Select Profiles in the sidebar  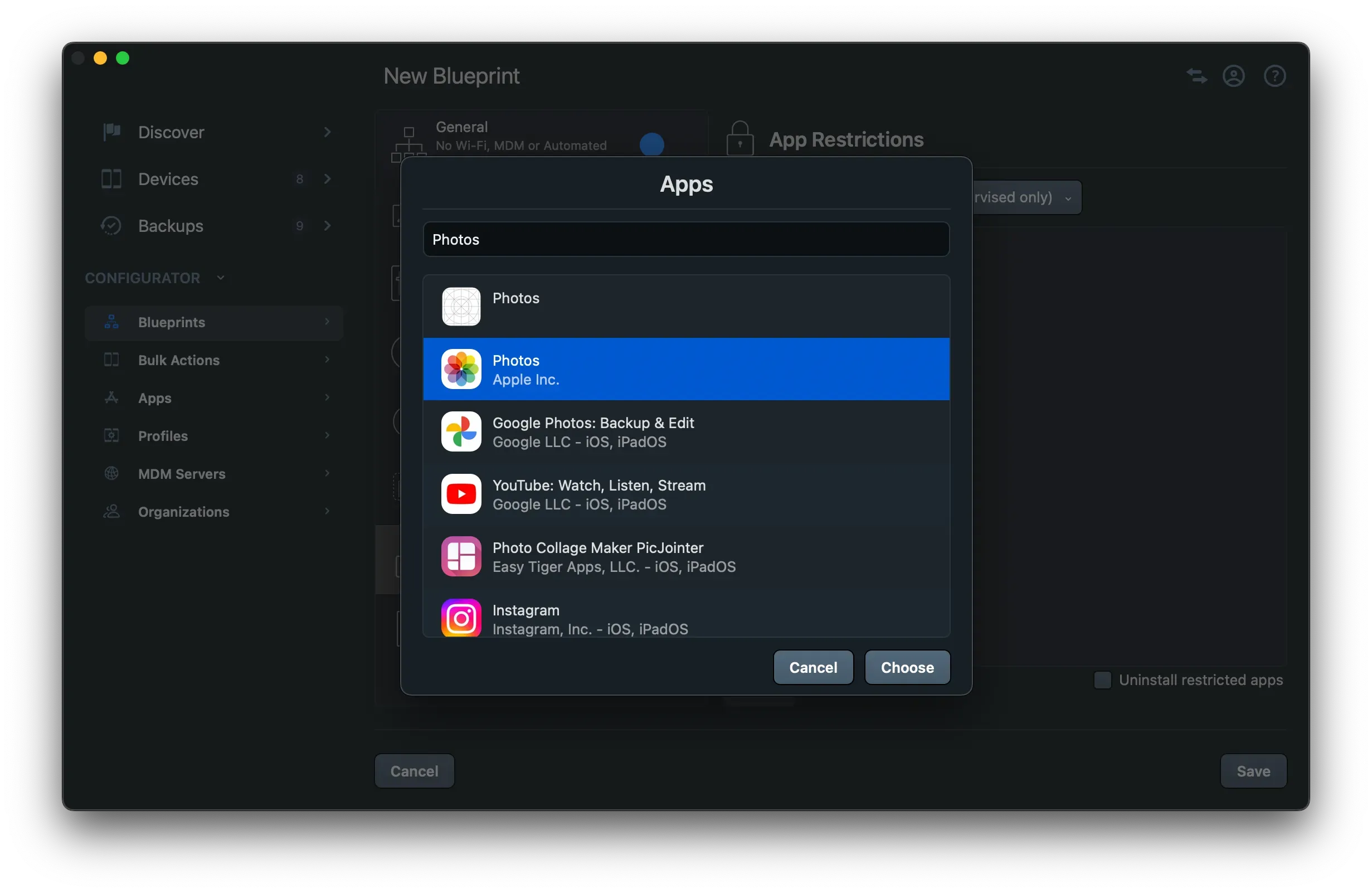coord(162,436)
